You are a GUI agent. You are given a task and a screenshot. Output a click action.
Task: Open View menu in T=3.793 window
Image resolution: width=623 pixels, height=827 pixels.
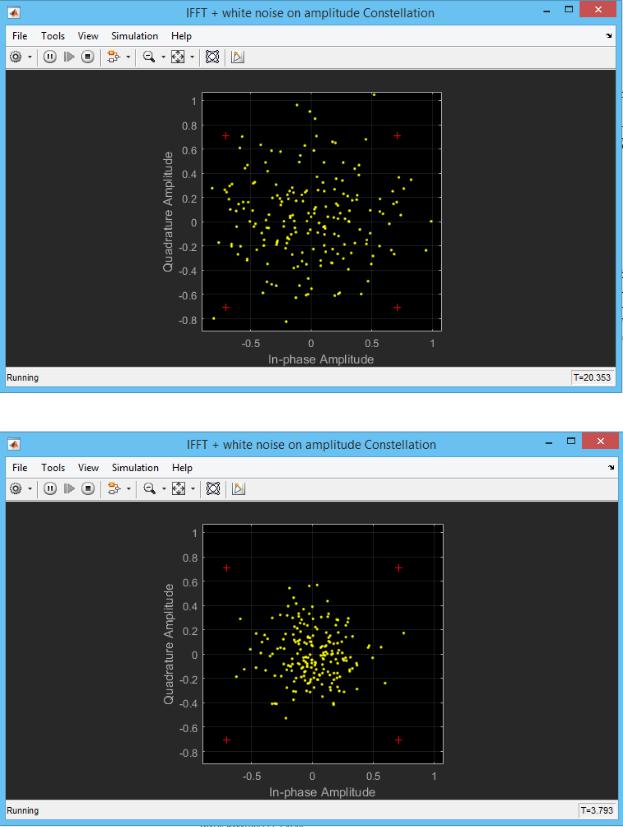click(88, 468)
